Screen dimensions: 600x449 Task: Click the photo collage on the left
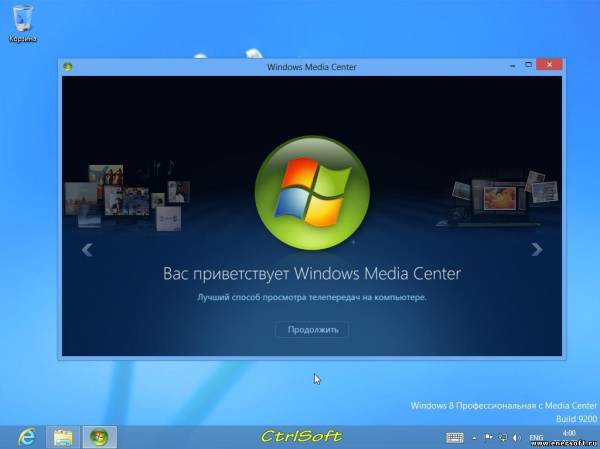[x=127, y=197]
